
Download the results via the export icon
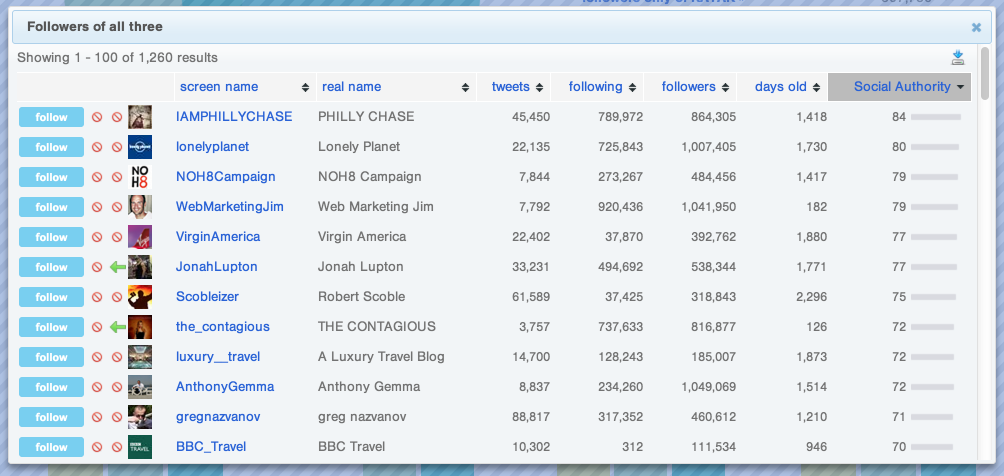[x=958, y=58]
